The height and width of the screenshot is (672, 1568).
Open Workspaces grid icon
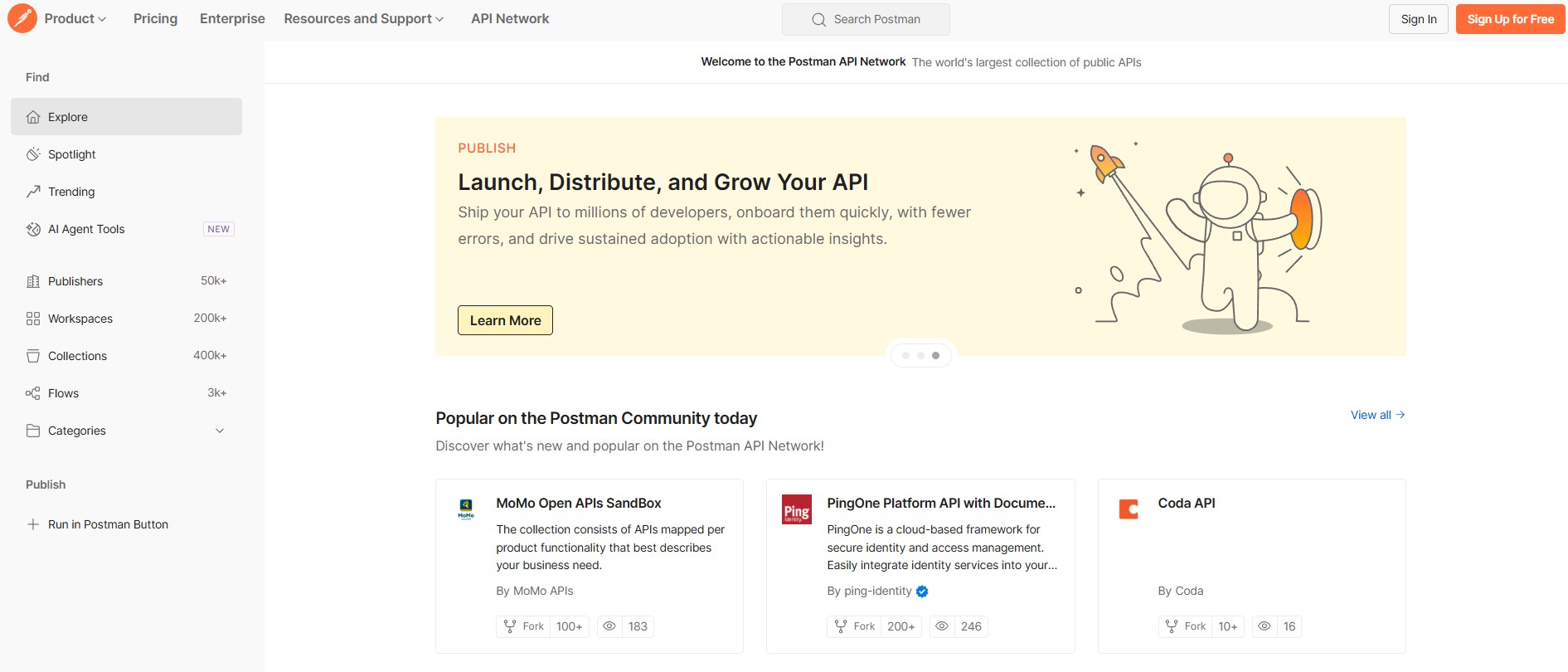point(33,319)
